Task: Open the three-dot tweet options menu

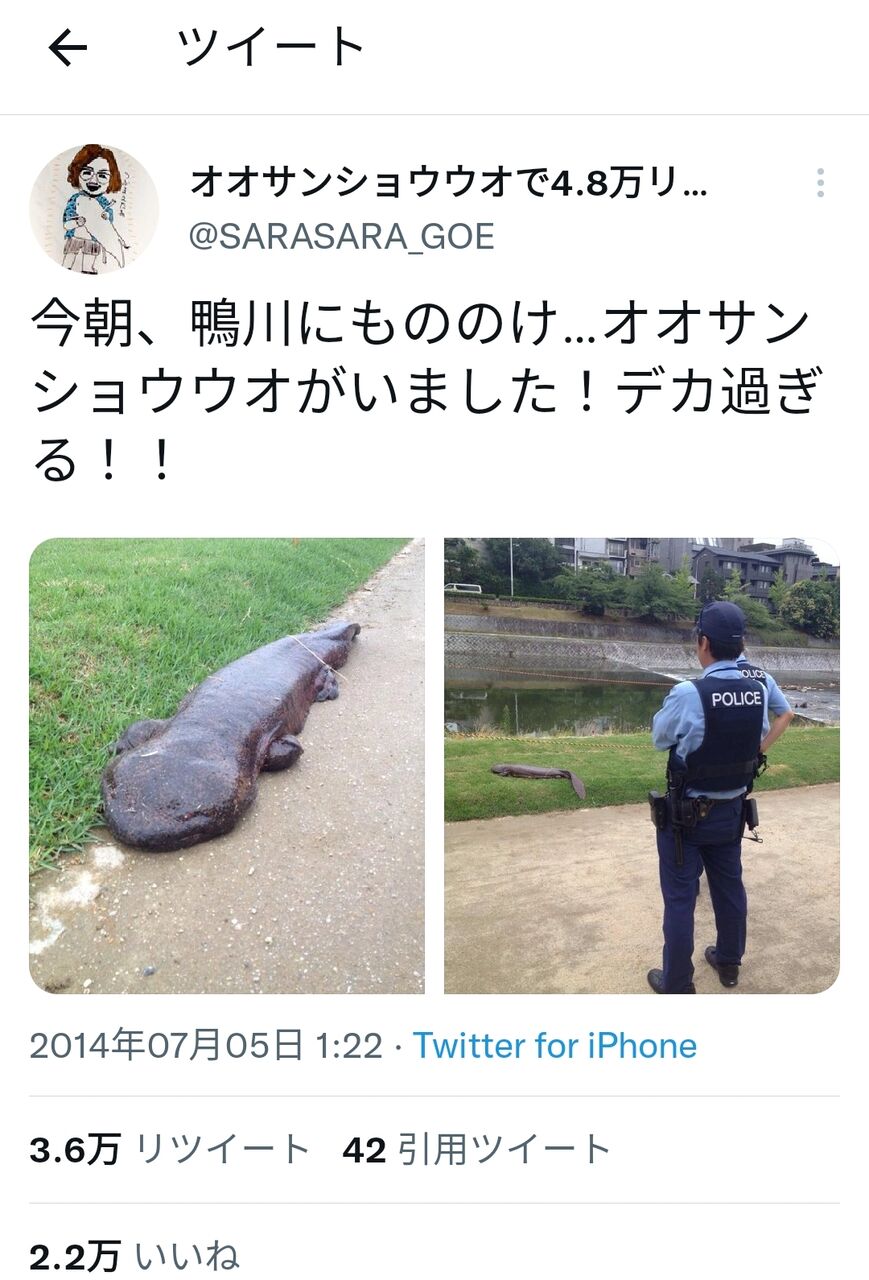Action: point(820,183)
